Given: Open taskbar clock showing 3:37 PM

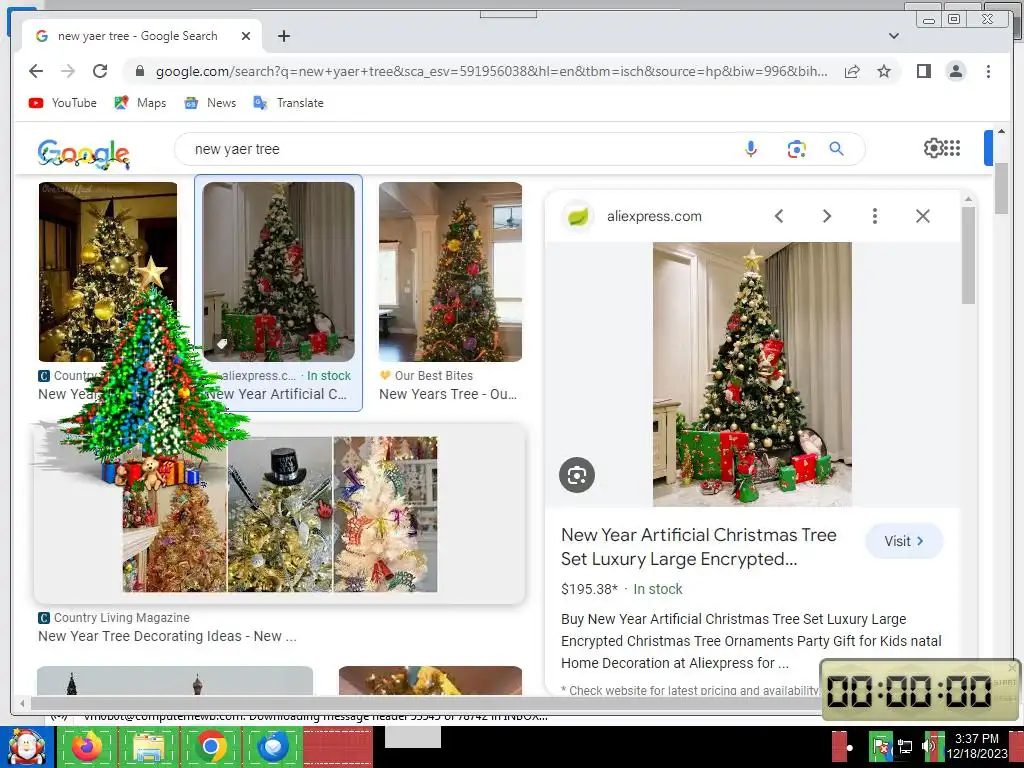Looking at the screenshot, I should tap(977, 746).
